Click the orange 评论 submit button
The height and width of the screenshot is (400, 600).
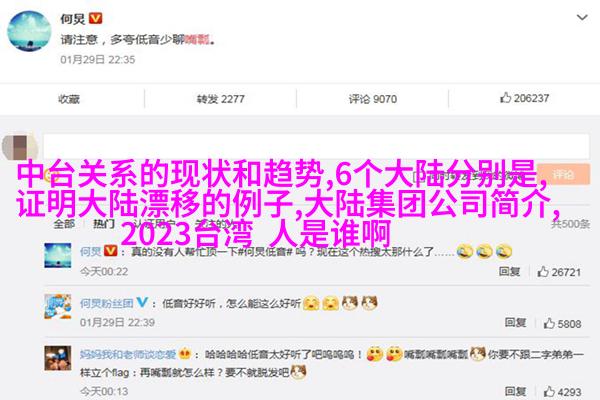(x=563, y=175)
